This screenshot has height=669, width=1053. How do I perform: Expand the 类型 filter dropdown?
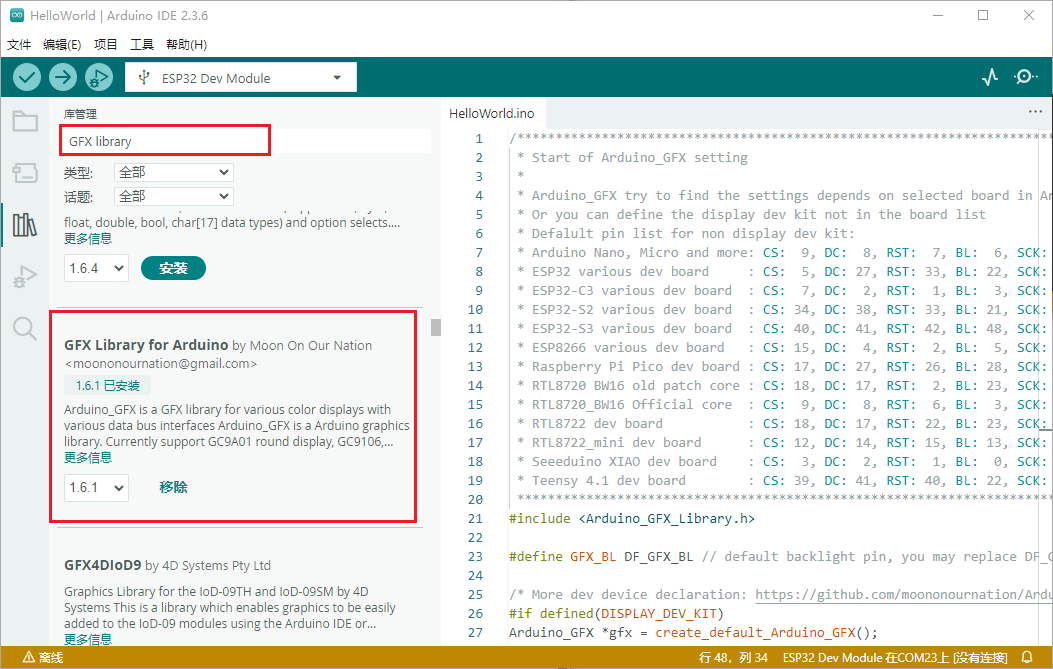coord(173,173)
